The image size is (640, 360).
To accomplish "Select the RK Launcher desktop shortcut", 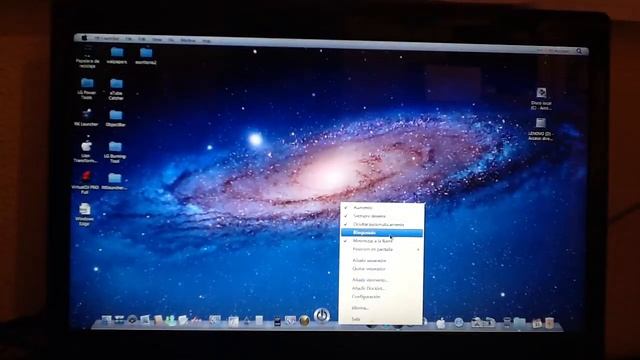I will click(86, 117).
